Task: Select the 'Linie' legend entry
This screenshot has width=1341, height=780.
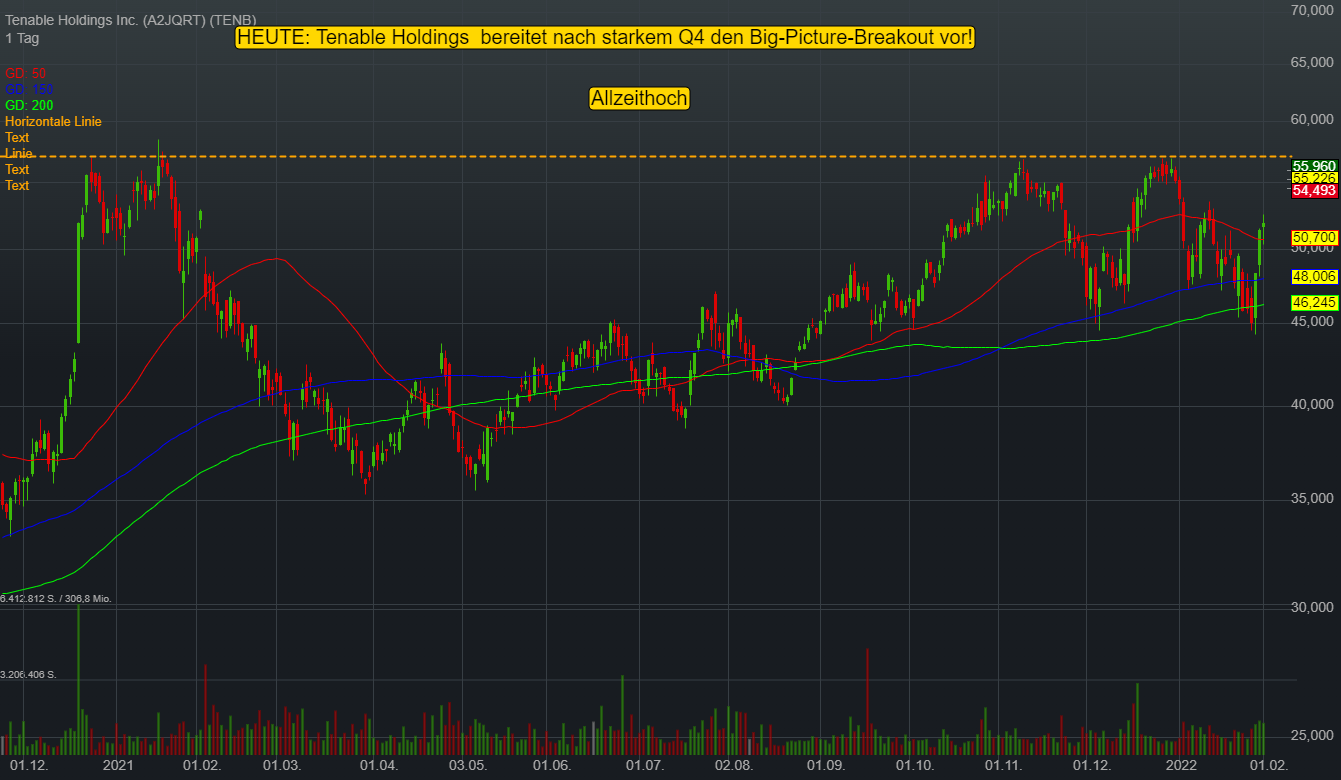Action: (x=18, y=153)
